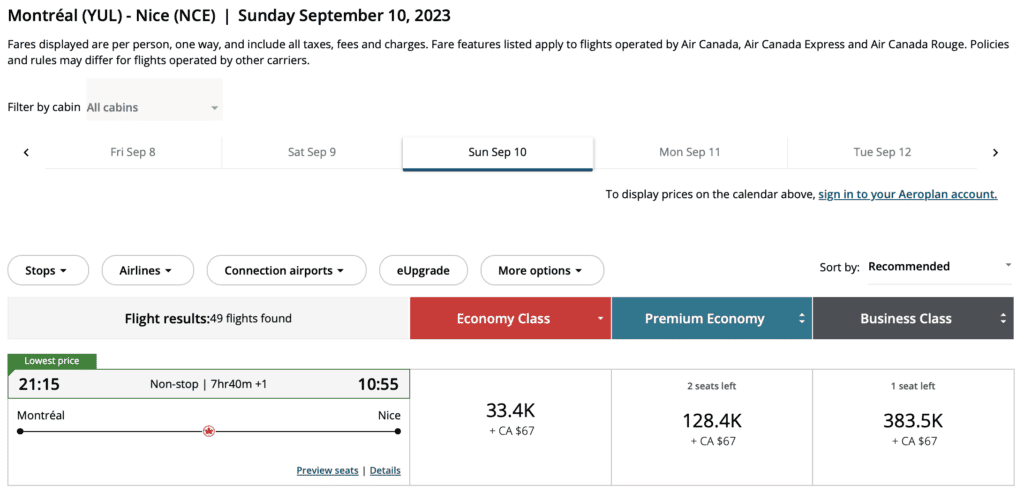Image resolution: width=1024 pixels, height=492 pixels.
Task: Open the Filter by cabin dropdown
Action: point(154,107)
